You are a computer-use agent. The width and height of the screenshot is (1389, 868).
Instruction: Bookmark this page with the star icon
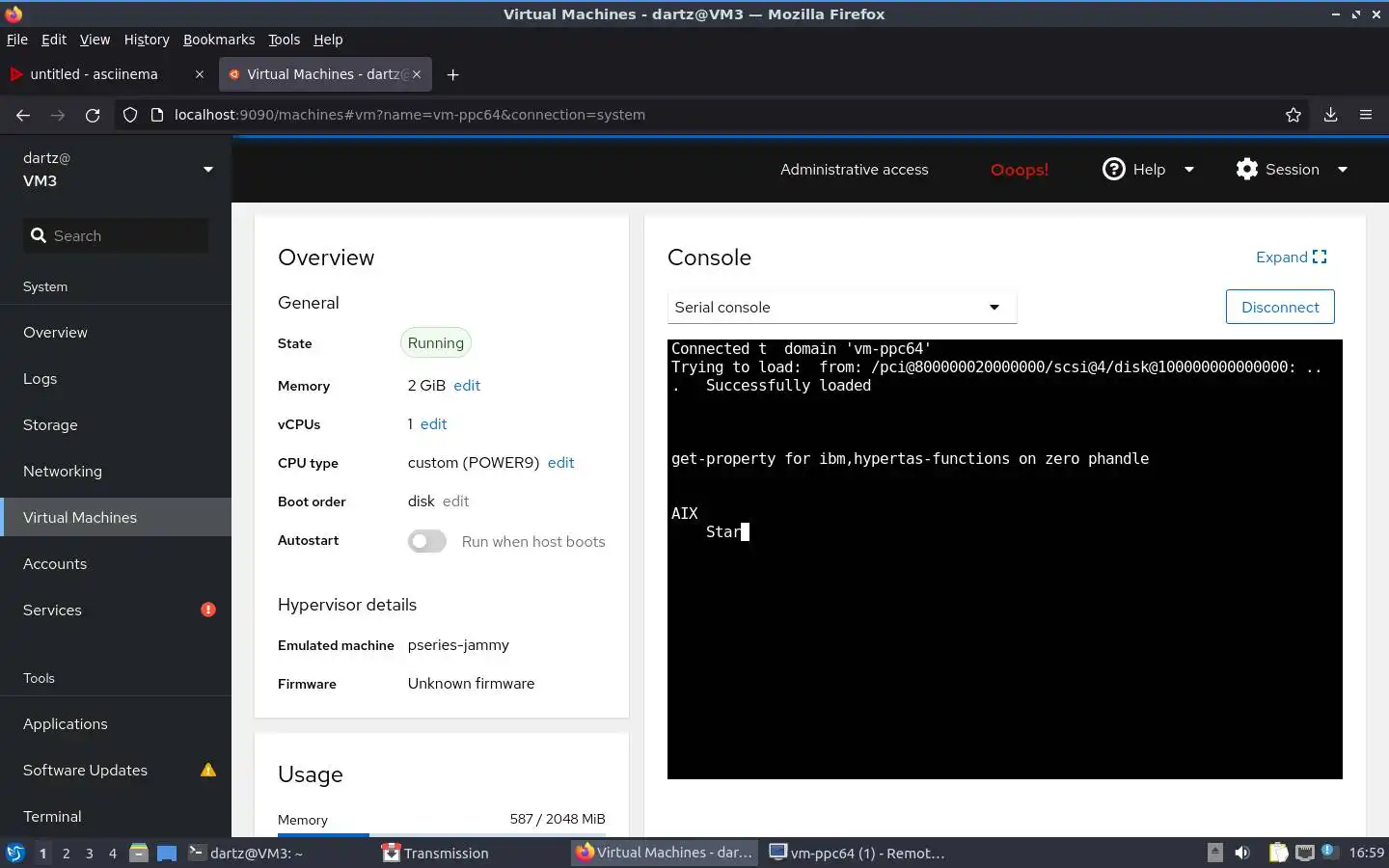1294,115
